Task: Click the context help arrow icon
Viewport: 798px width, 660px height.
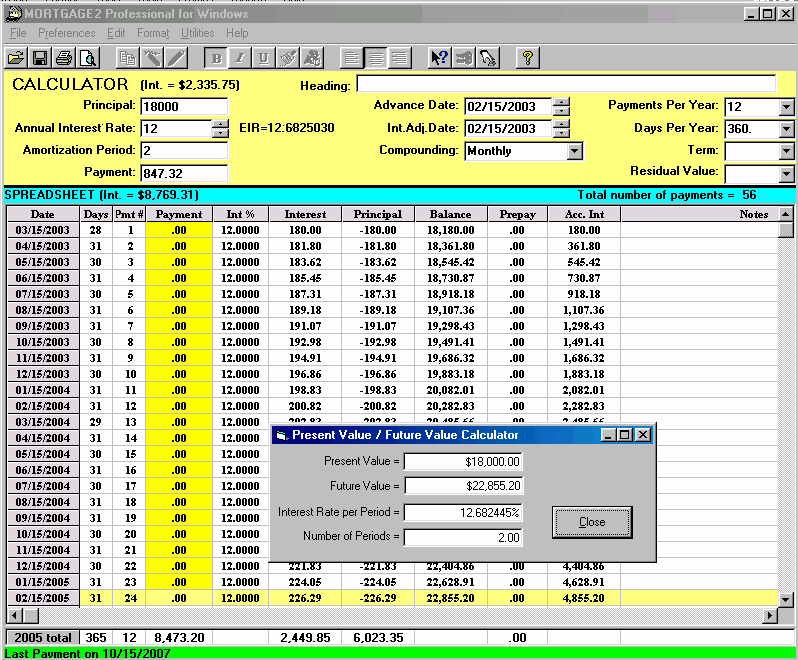Action: pos(439,57)
